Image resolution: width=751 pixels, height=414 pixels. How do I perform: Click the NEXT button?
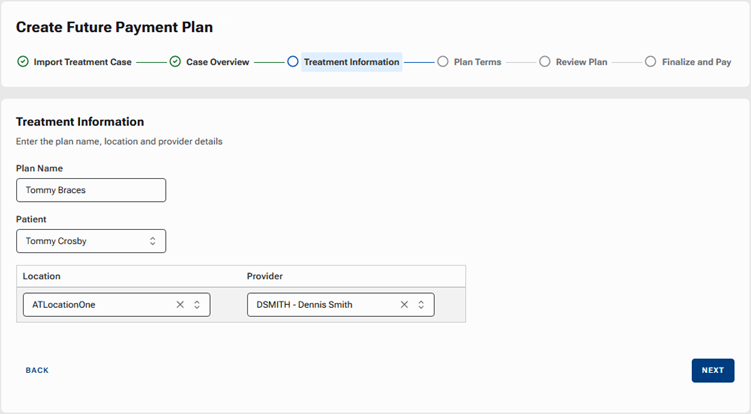click(713, 370)
